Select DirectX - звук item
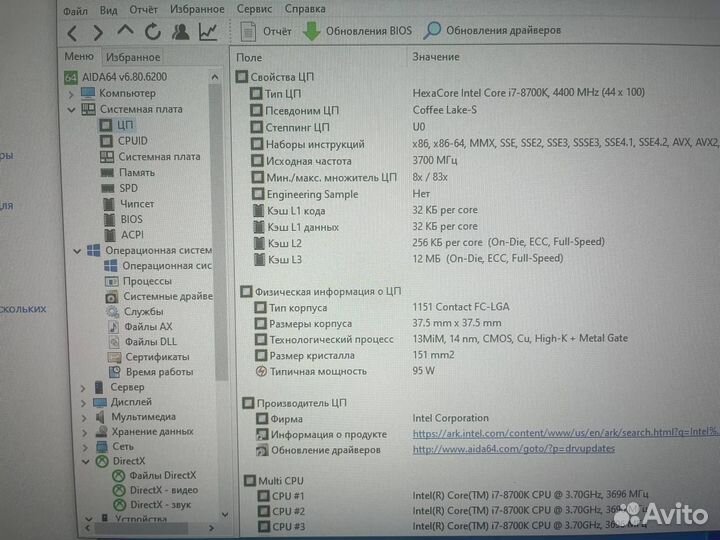 [152, 505]
